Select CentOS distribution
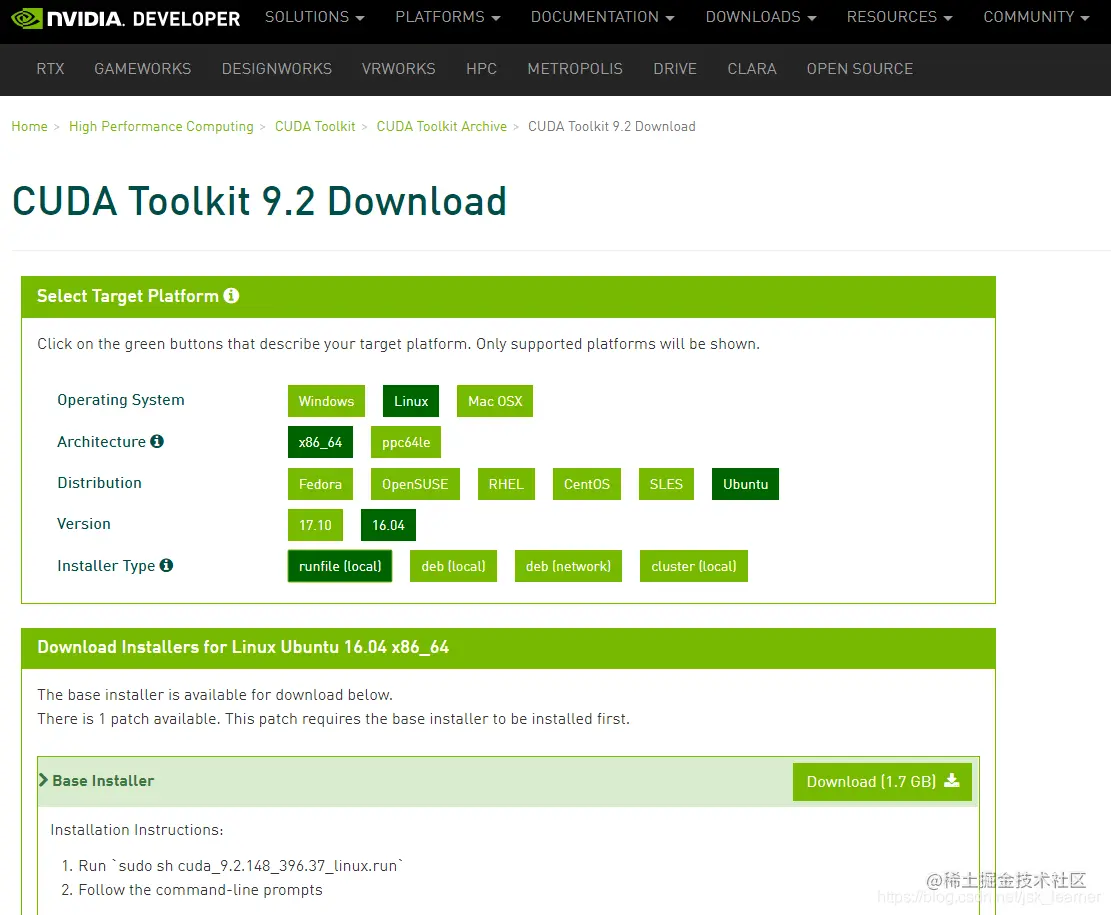Screen dimensions: 1111x915 (587, 484)
